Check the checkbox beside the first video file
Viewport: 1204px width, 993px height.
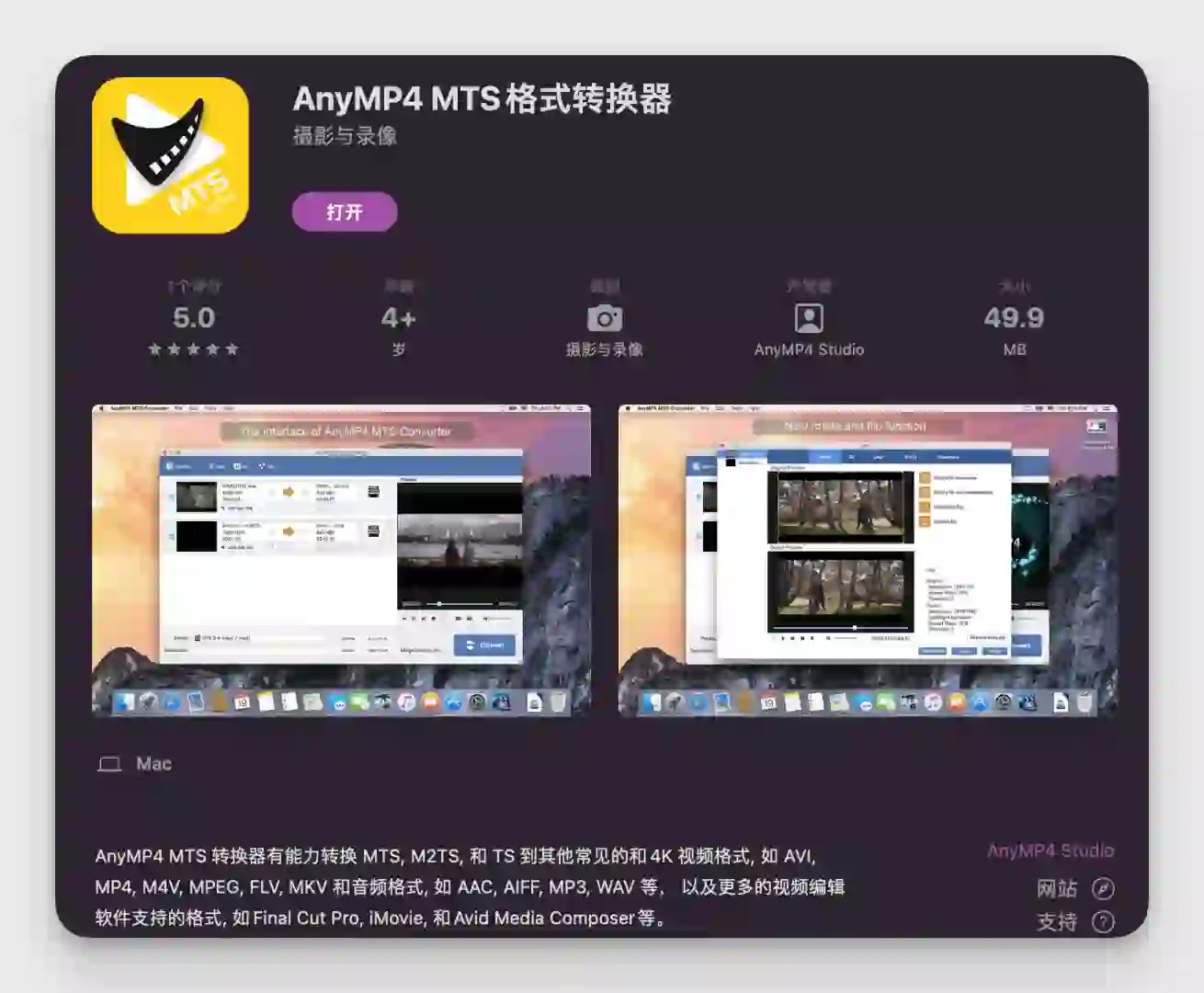pos(170,498)
